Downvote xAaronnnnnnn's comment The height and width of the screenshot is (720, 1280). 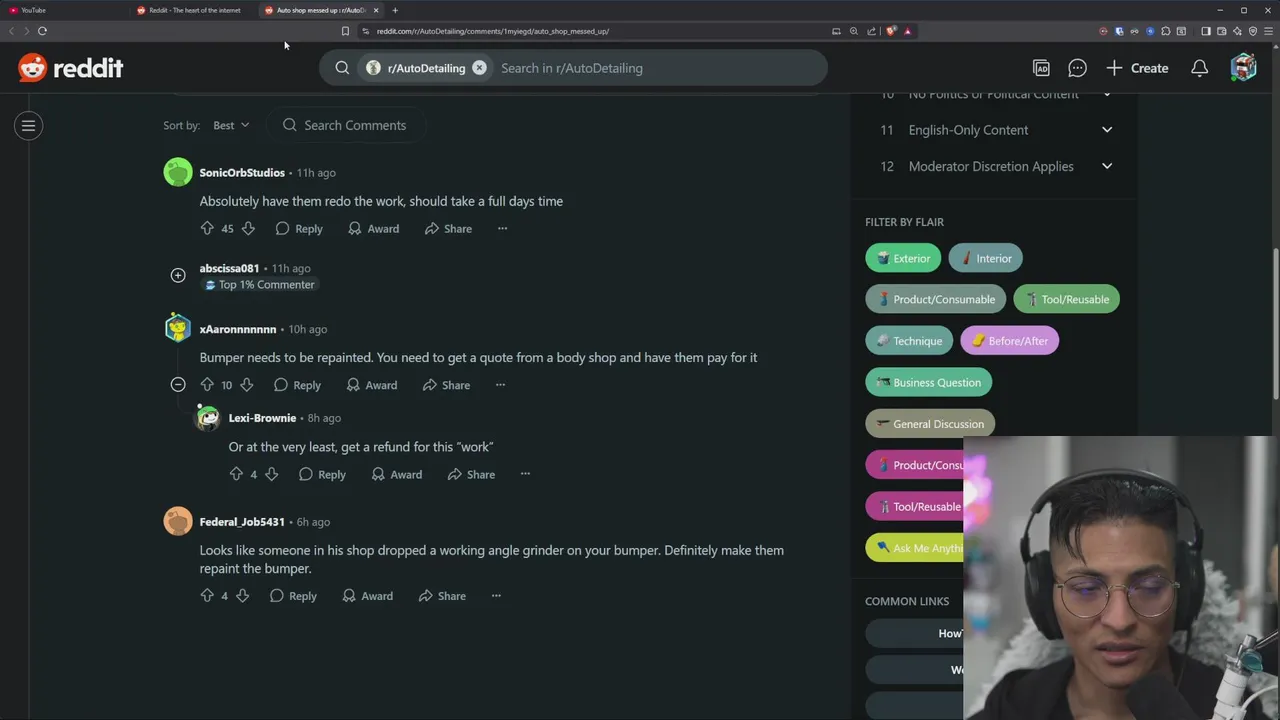246,385
